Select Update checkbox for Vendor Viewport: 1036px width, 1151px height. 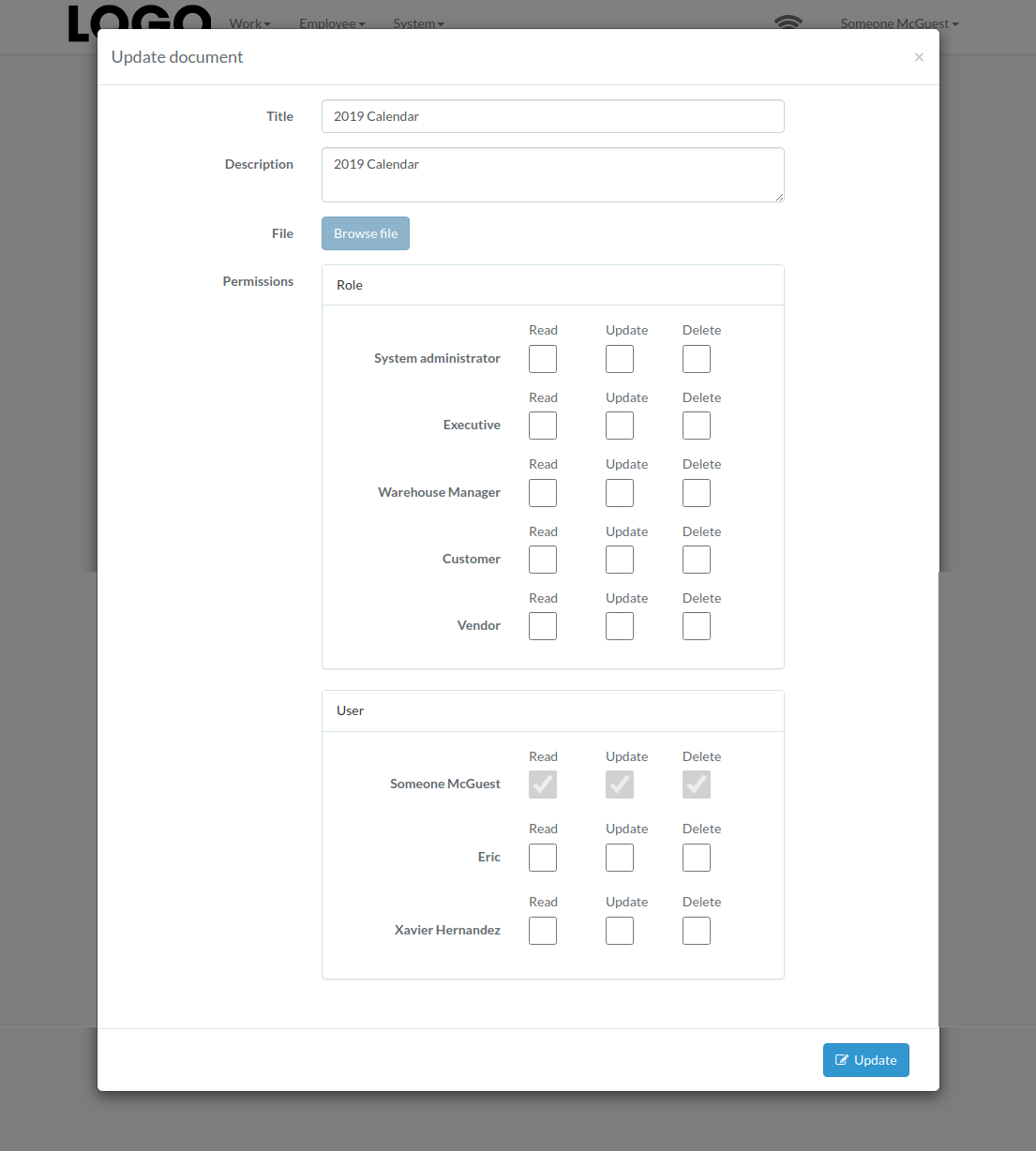[620, 626]
